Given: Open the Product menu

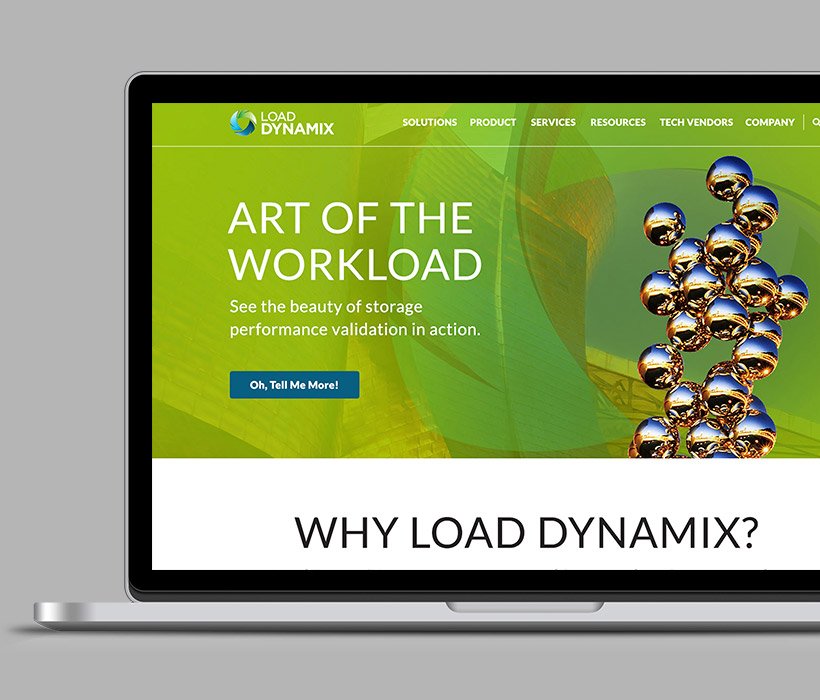Looking at the screenshot, I should 493,122.
